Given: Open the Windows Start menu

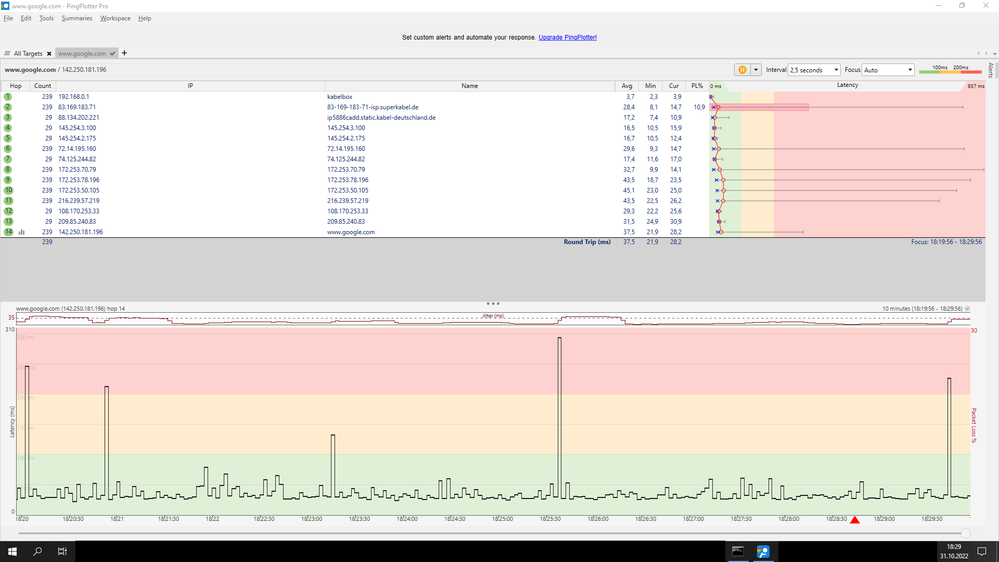Looking at the screenshot, I should point(12,551).
